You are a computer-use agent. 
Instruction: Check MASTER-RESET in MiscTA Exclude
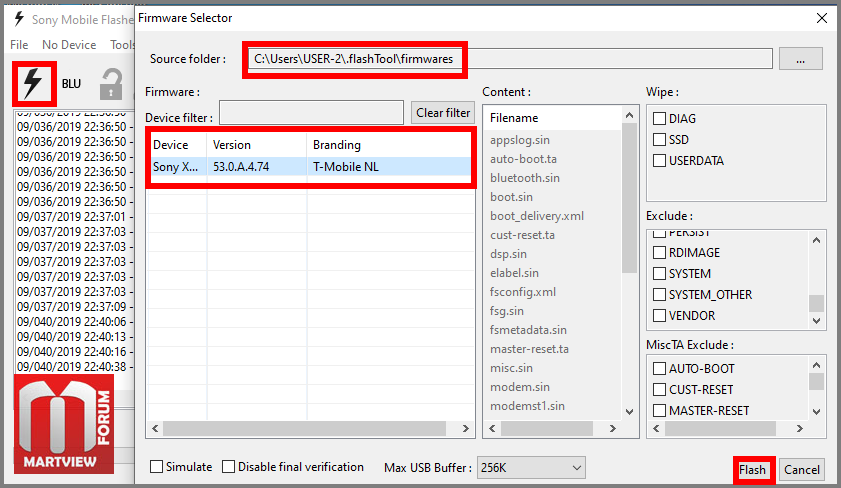point(659,410)
